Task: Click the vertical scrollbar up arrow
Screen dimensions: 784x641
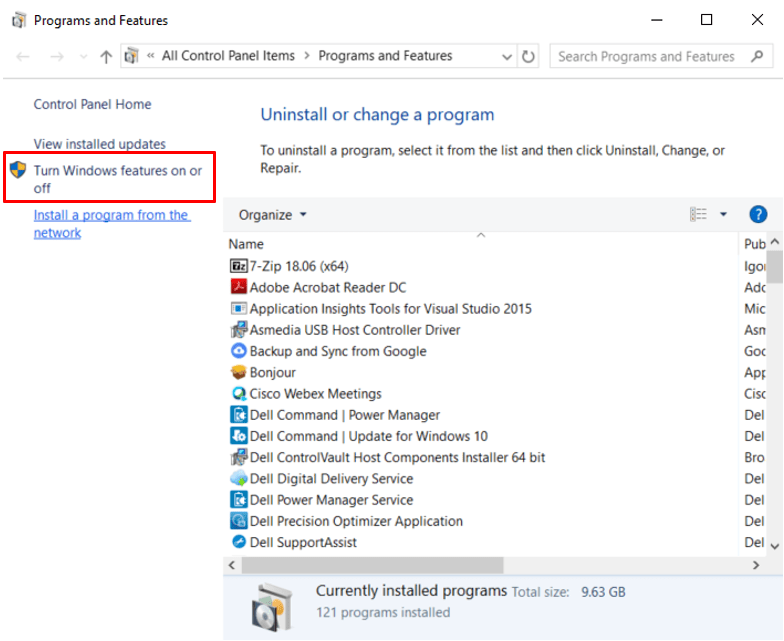Action: pyautogui.click(x=775, y=241)
